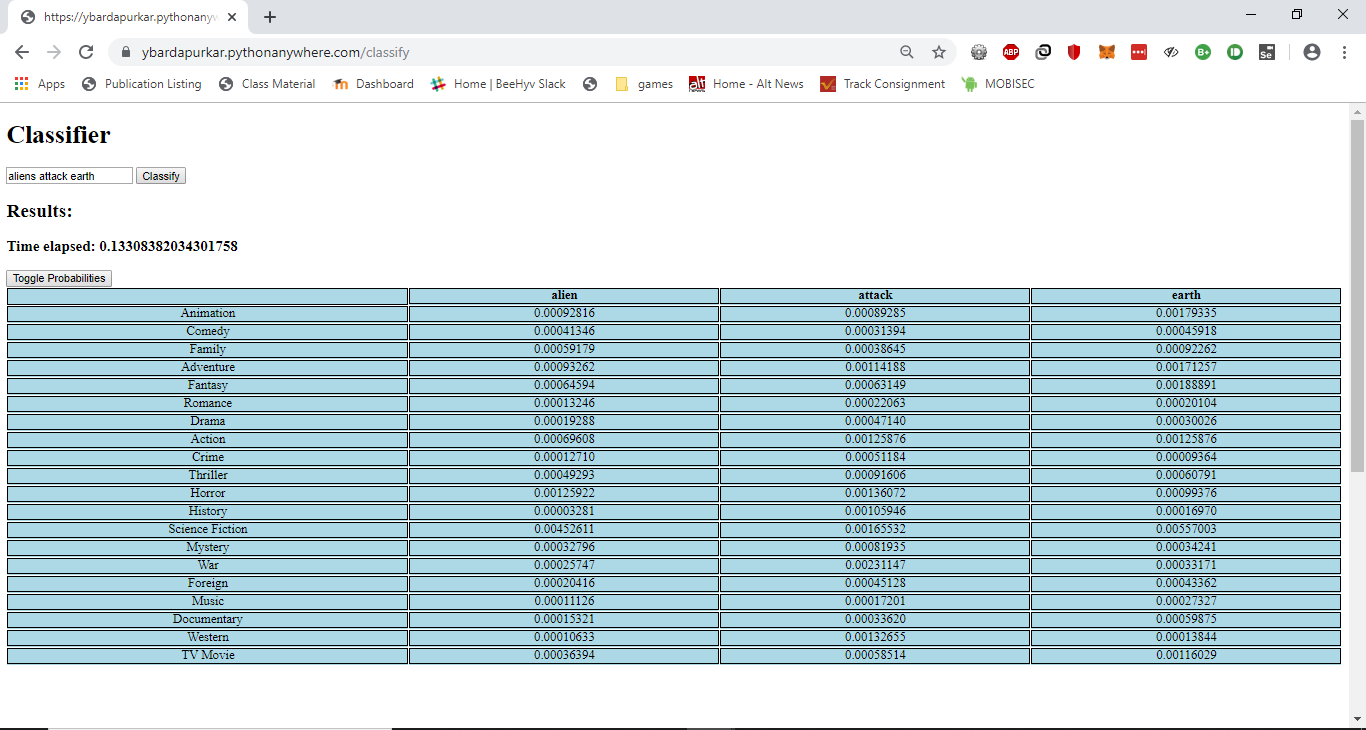Bookmark this page with the star icon
The image size is (1366, 730).
point(938,52)
